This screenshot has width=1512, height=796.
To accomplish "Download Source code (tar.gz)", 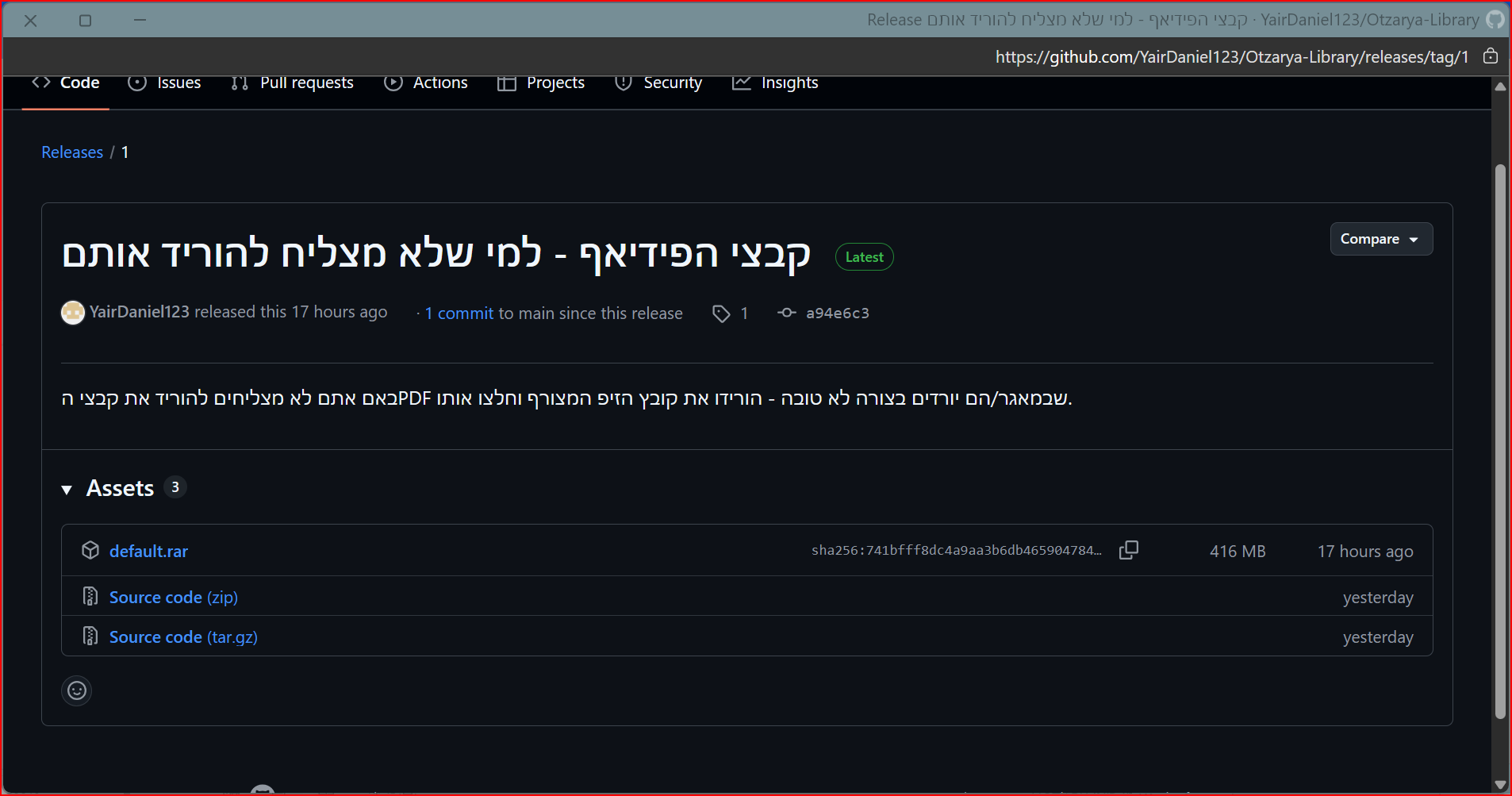I will (x=183, y=637).
